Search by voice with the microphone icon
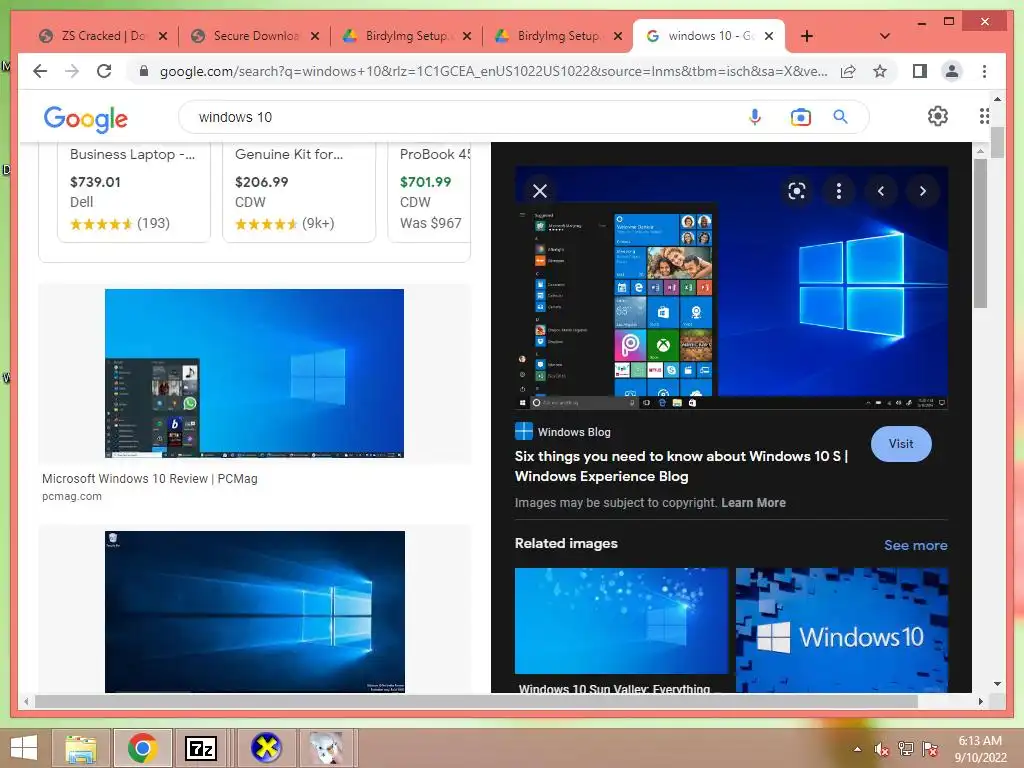Screen dimensions: 1024x768 754,117
